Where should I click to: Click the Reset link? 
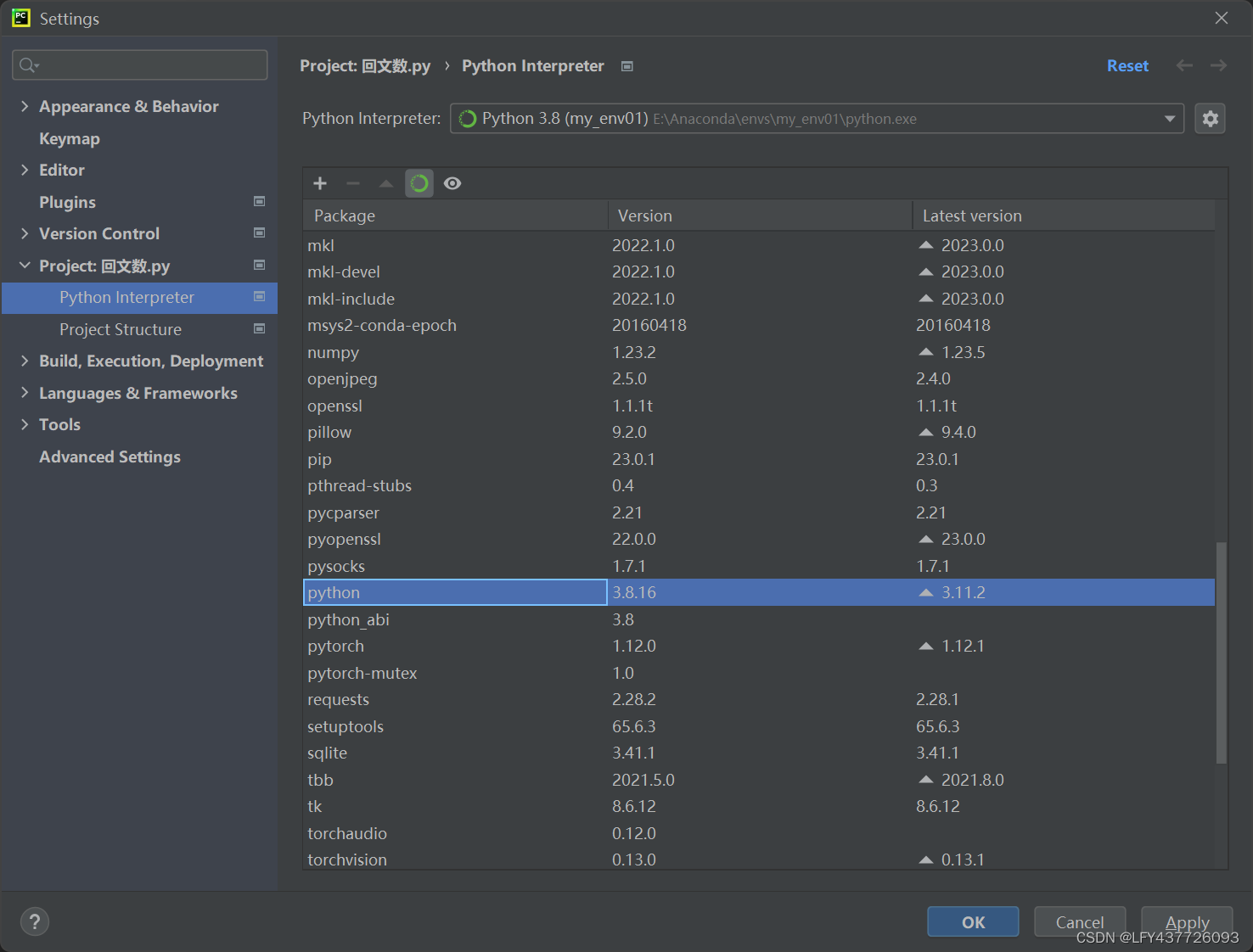point(1127,65)
